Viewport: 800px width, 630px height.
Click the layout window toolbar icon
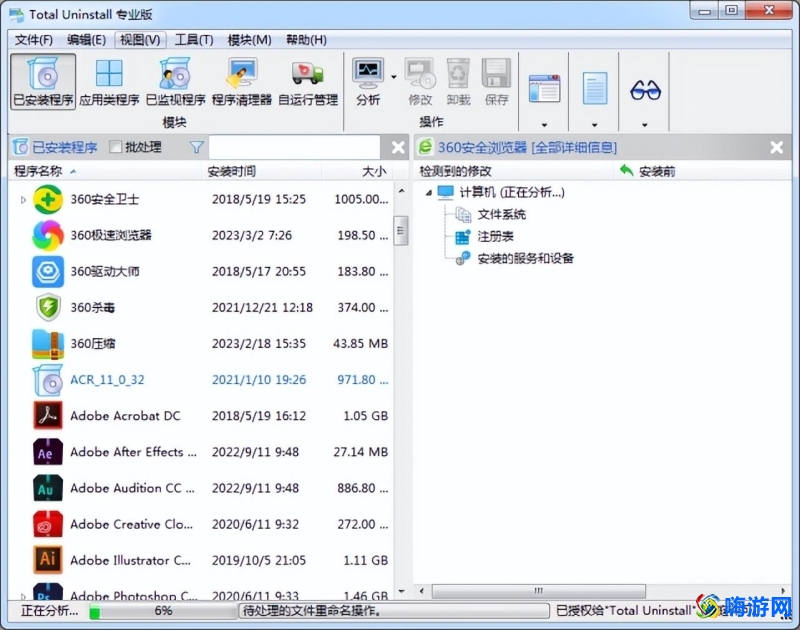pyautogui.click(x=544, y=89)
